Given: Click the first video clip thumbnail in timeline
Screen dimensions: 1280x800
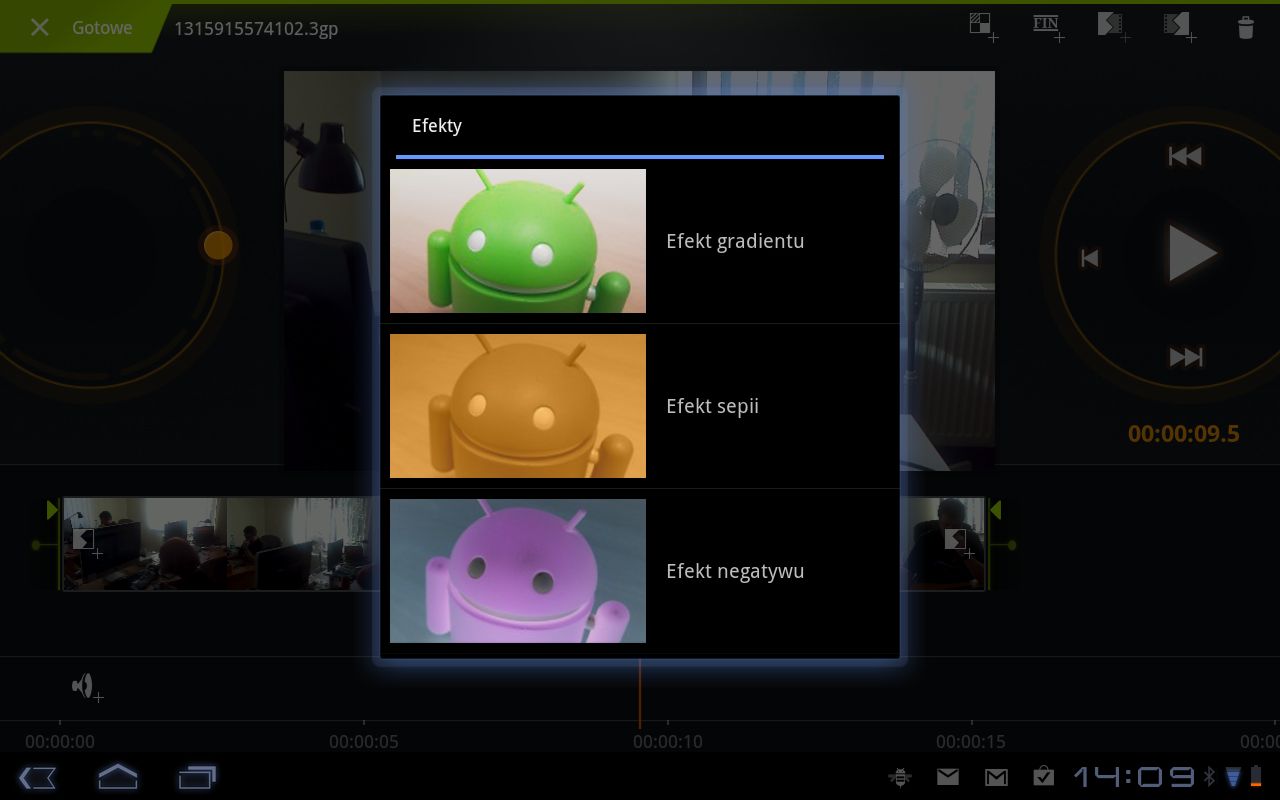Looking at the screenshot, I should (x=145, y=544).
